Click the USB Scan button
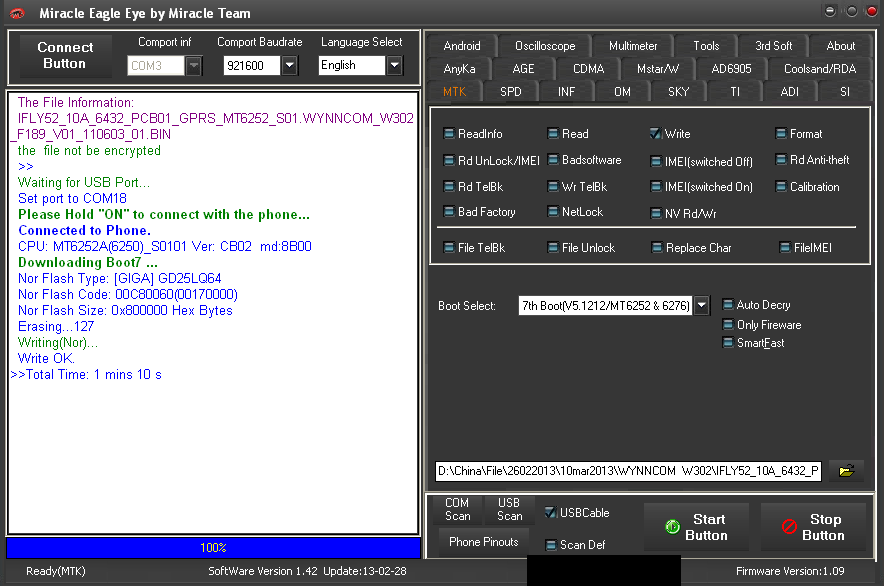 click(x=509, y=509)
